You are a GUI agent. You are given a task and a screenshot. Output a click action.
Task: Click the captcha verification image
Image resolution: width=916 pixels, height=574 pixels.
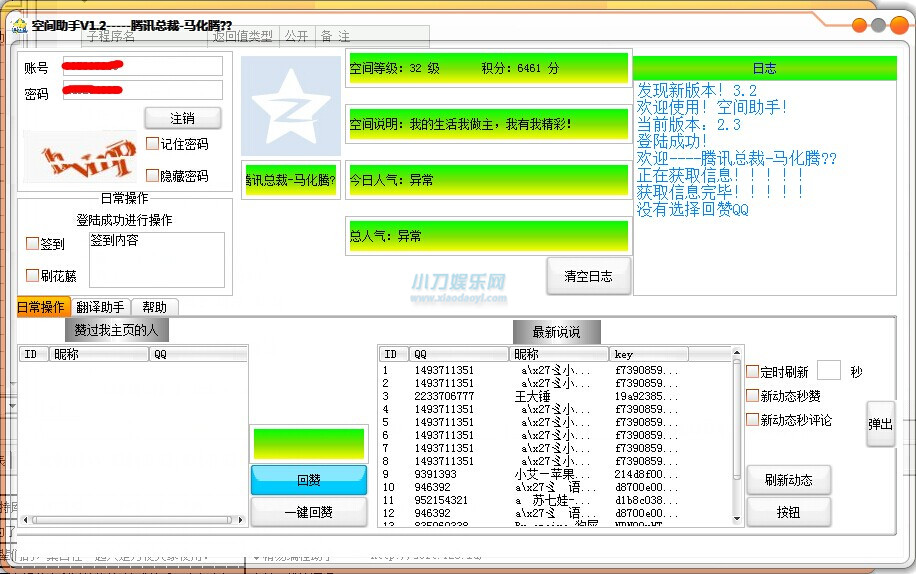(x=79, y=156)
